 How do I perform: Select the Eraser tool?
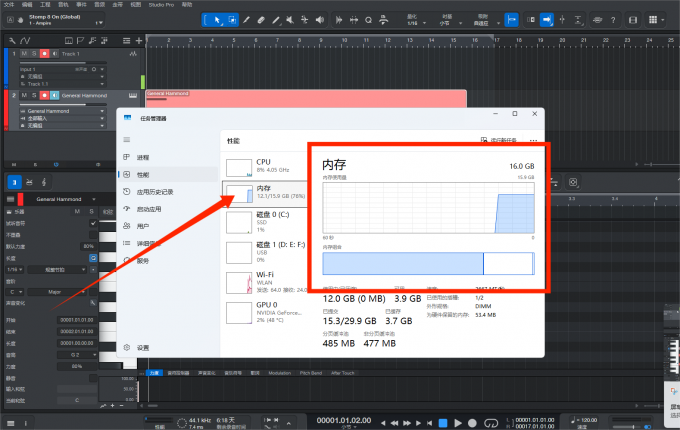tap(261, 20)
